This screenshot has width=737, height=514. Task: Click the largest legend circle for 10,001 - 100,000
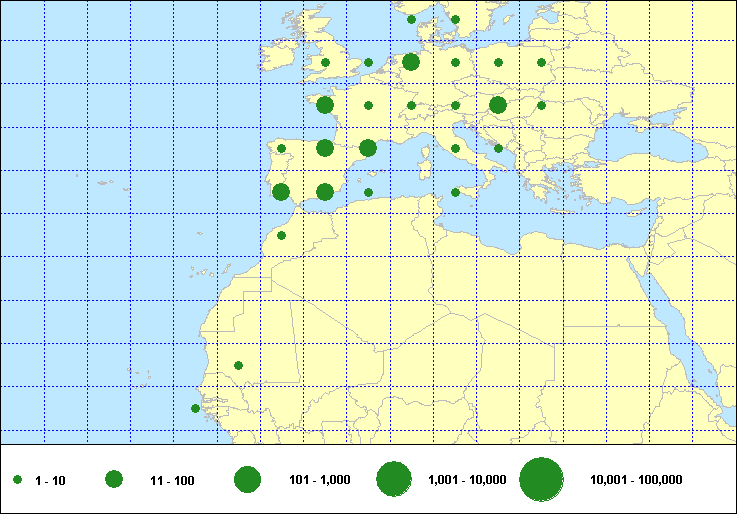point(541,480)
